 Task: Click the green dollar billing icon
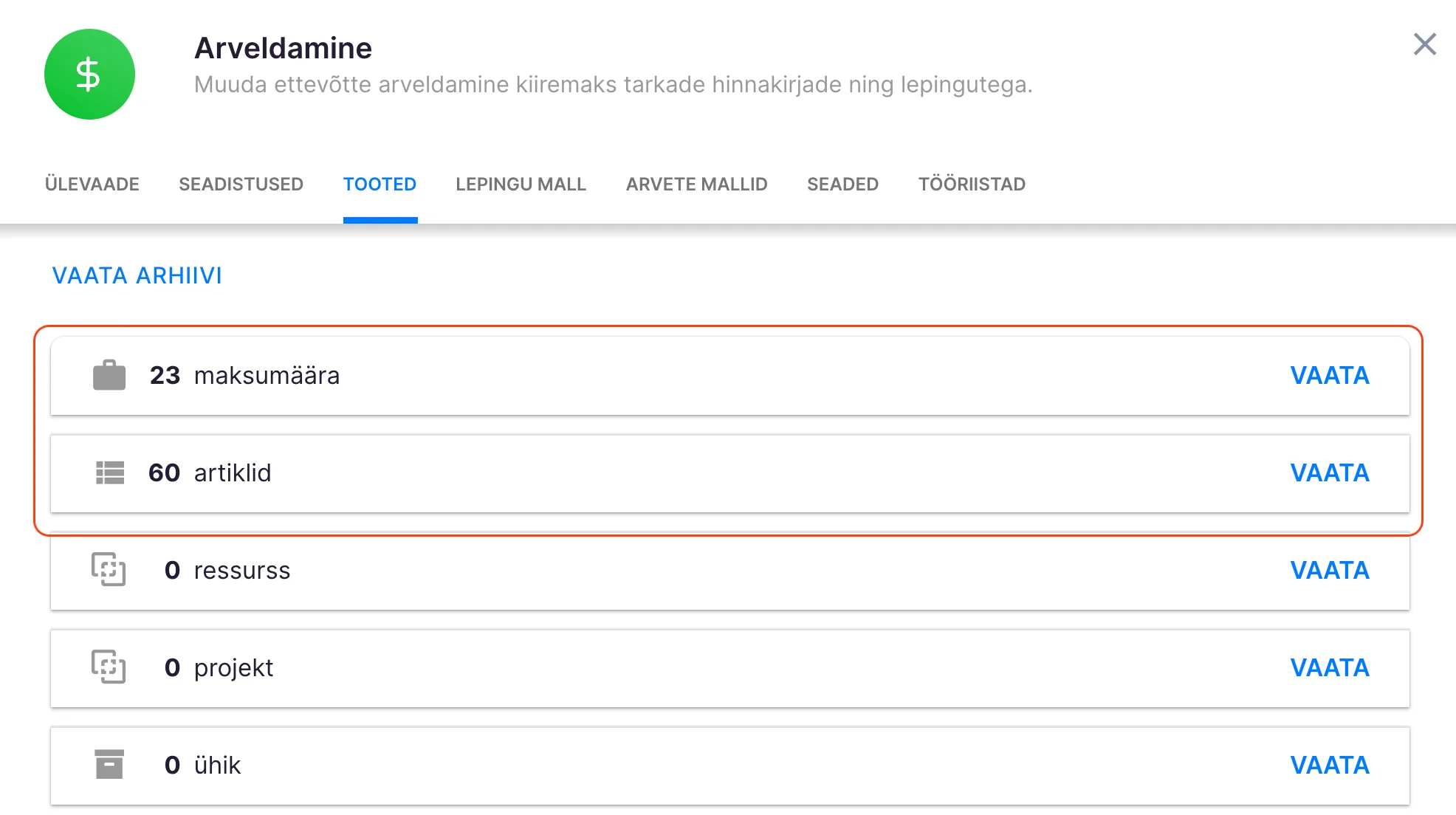[89, 75]
